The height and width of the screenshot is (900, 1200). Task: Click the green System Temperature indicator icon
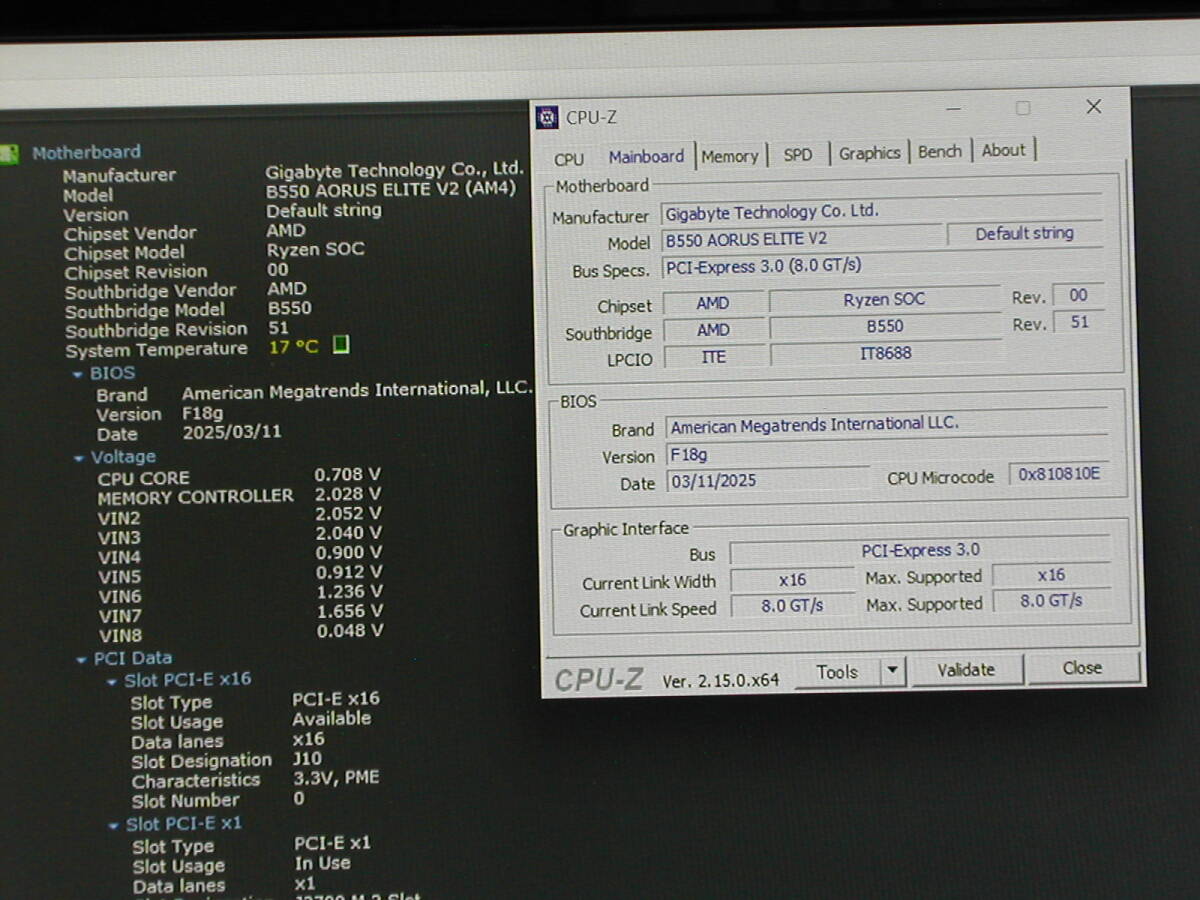(x=341, y=345)
